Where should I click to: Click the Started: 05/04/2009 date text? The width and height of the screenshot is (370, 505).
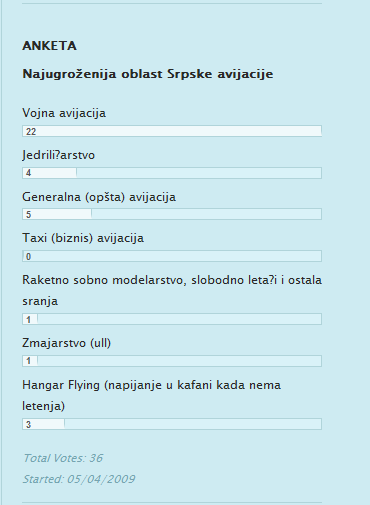[x=79, y=479]
